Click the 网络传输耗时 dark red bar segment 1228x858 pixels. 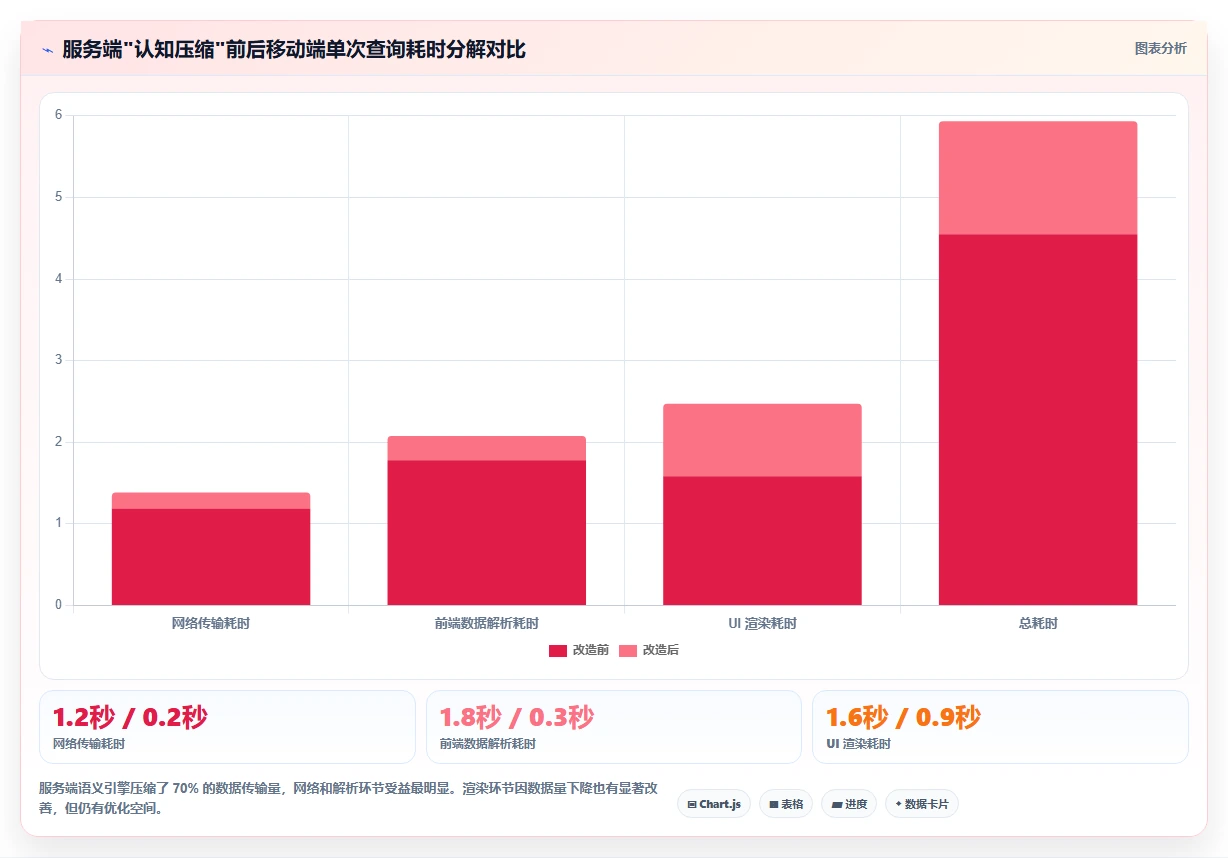211,557
